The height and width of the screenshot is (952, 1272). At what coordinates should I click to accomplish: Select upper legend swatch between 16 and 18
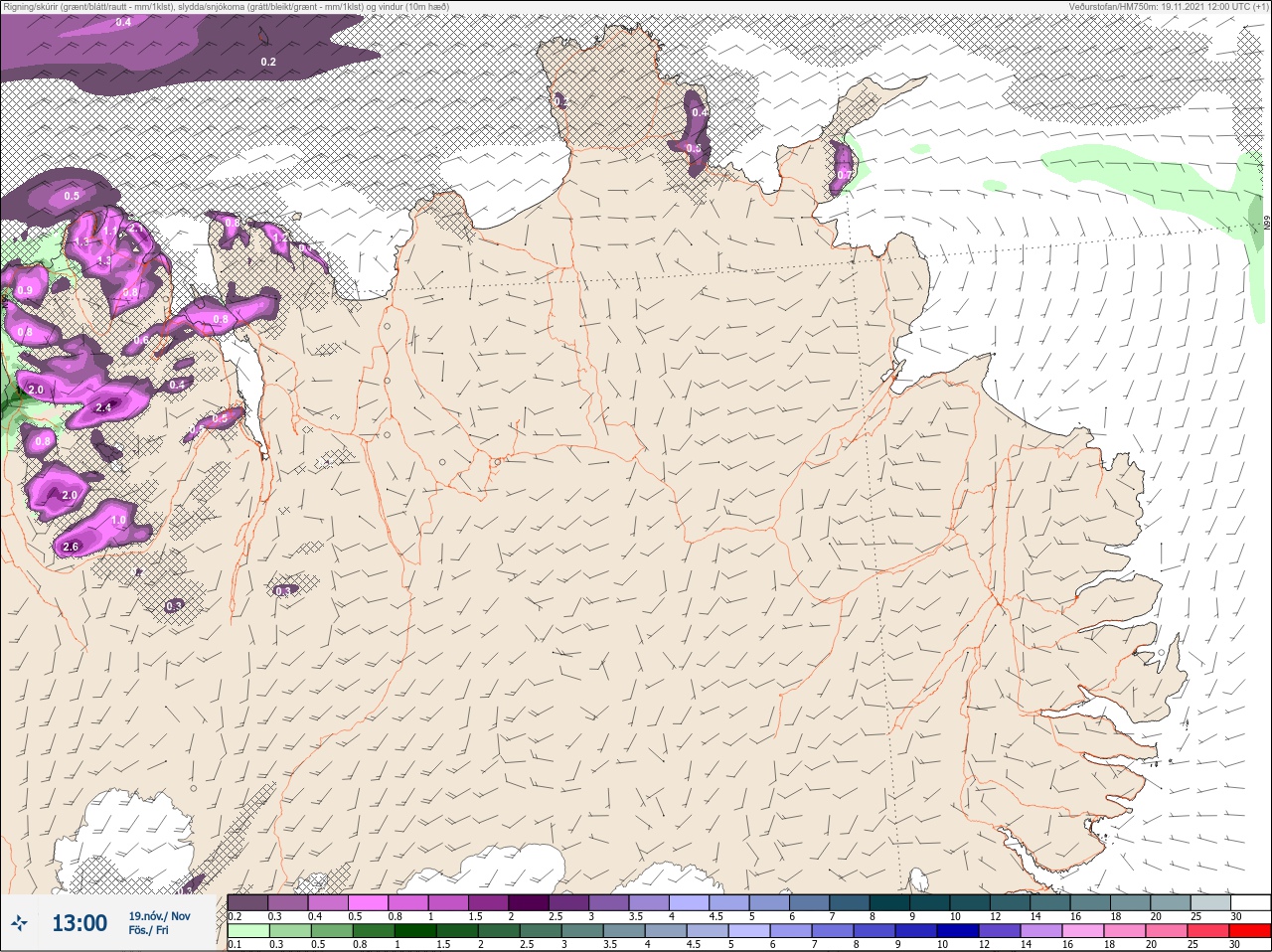pos(1090,902)
